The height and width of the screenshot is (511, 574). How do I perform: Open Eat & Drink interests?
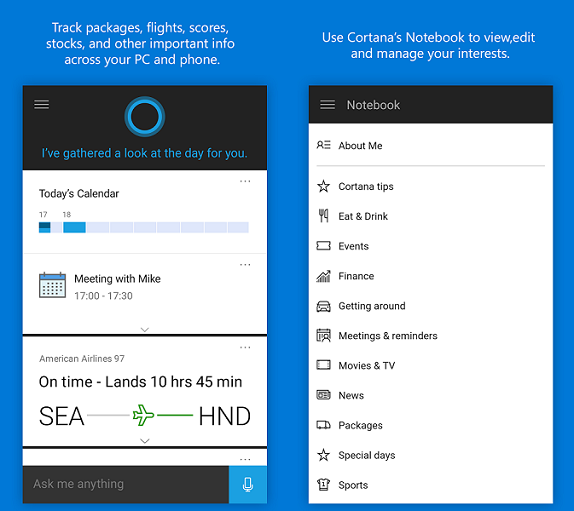point(430,216)
